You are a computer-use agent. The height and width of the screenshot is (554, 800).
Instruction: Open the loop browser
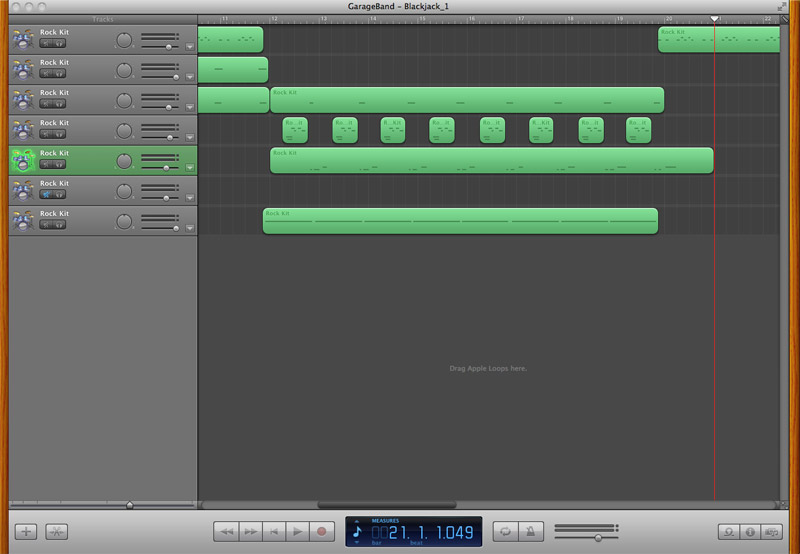coord(729,532)
